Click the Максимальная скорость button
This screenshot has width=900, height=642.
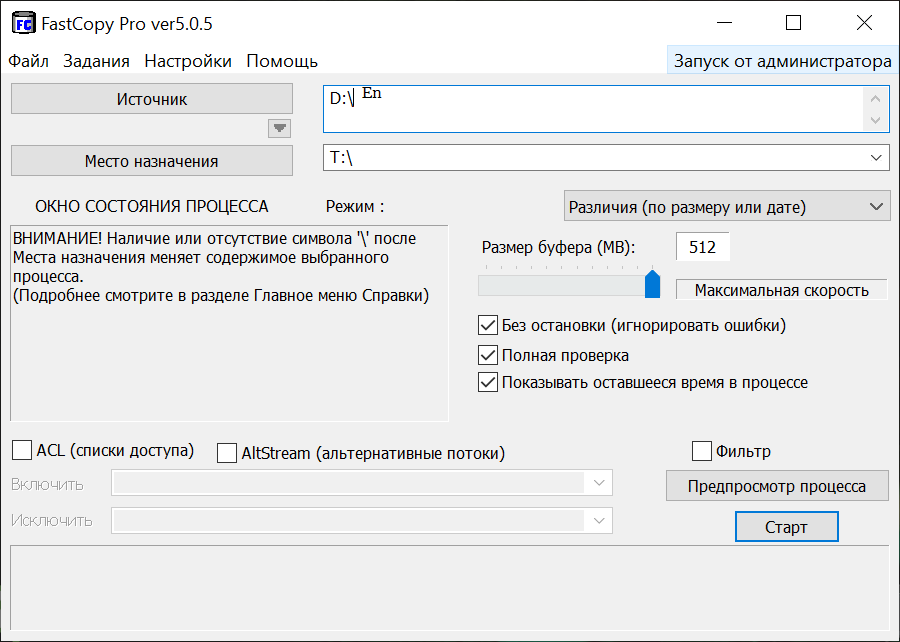(x=781, y=290)
